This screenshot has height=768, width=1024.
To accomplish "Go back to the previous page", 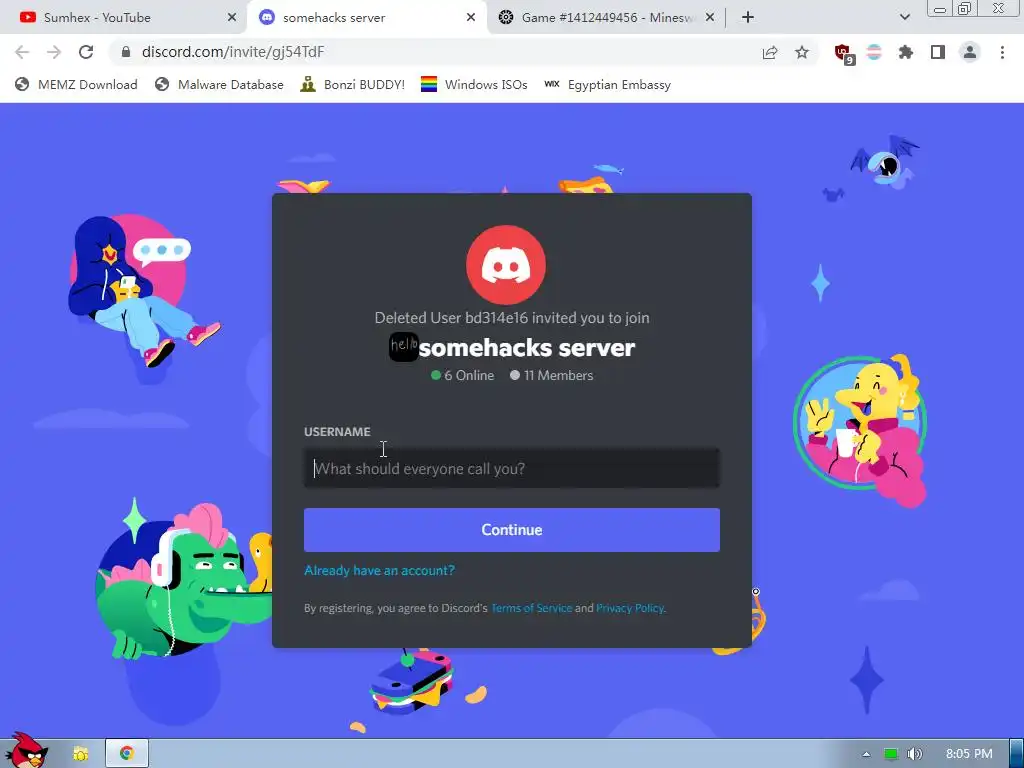I will (22, 52).
